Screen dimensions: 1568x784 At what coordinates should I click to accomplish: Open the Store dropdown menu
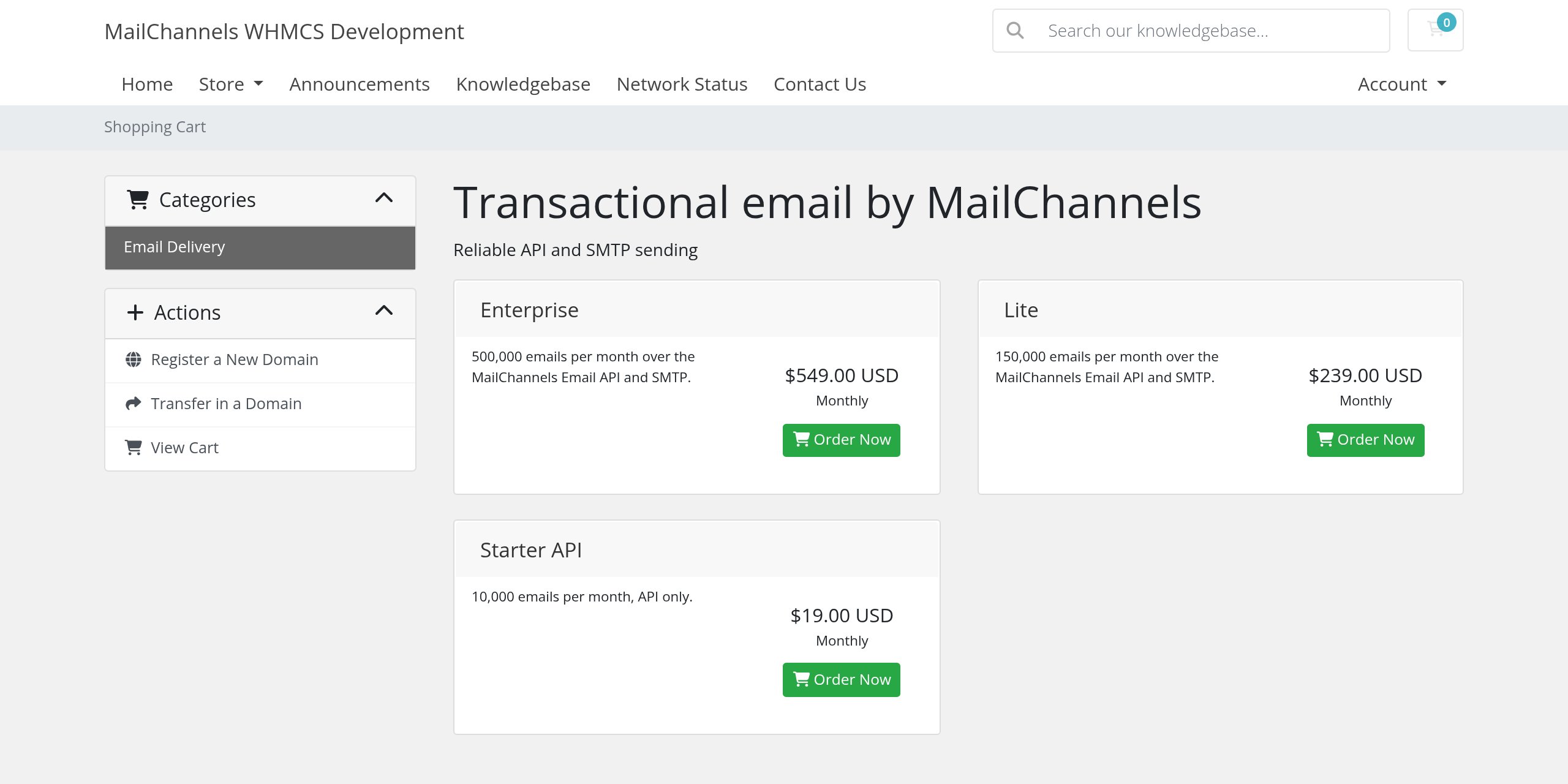click(231, 84)
